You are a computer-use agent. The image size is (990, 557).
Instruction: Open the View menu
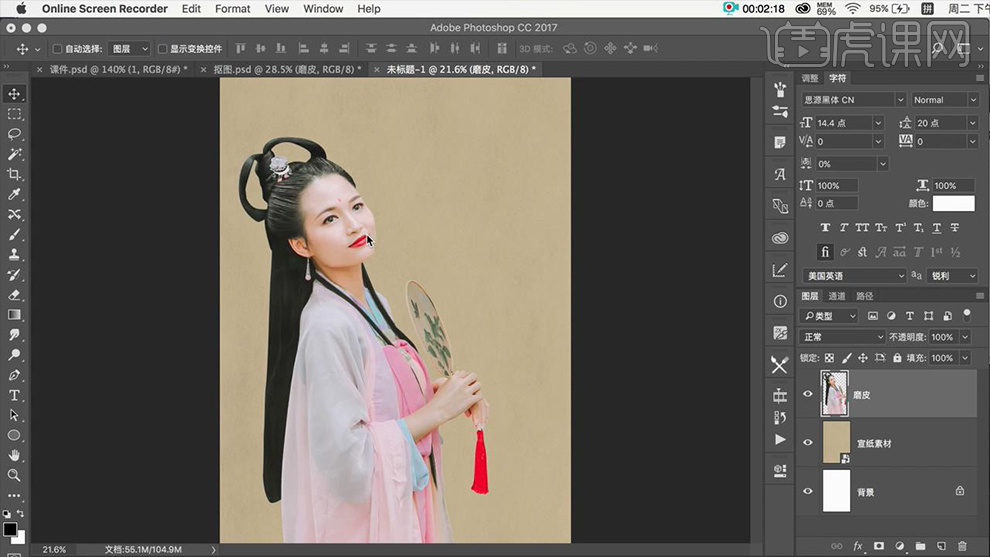[x=277, y=9]
